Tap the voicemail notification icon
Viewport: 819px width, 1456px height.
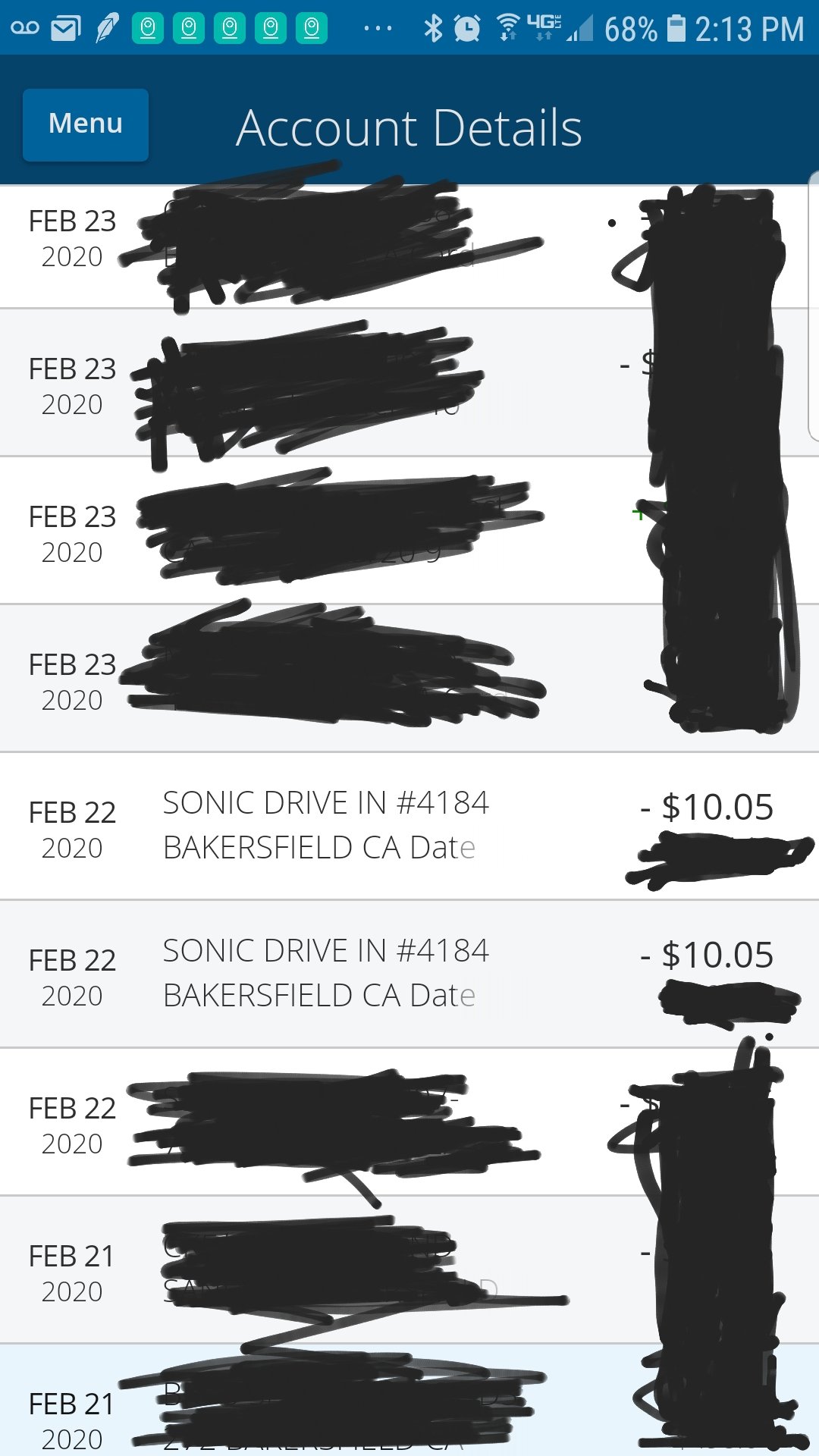pos(25,28)
